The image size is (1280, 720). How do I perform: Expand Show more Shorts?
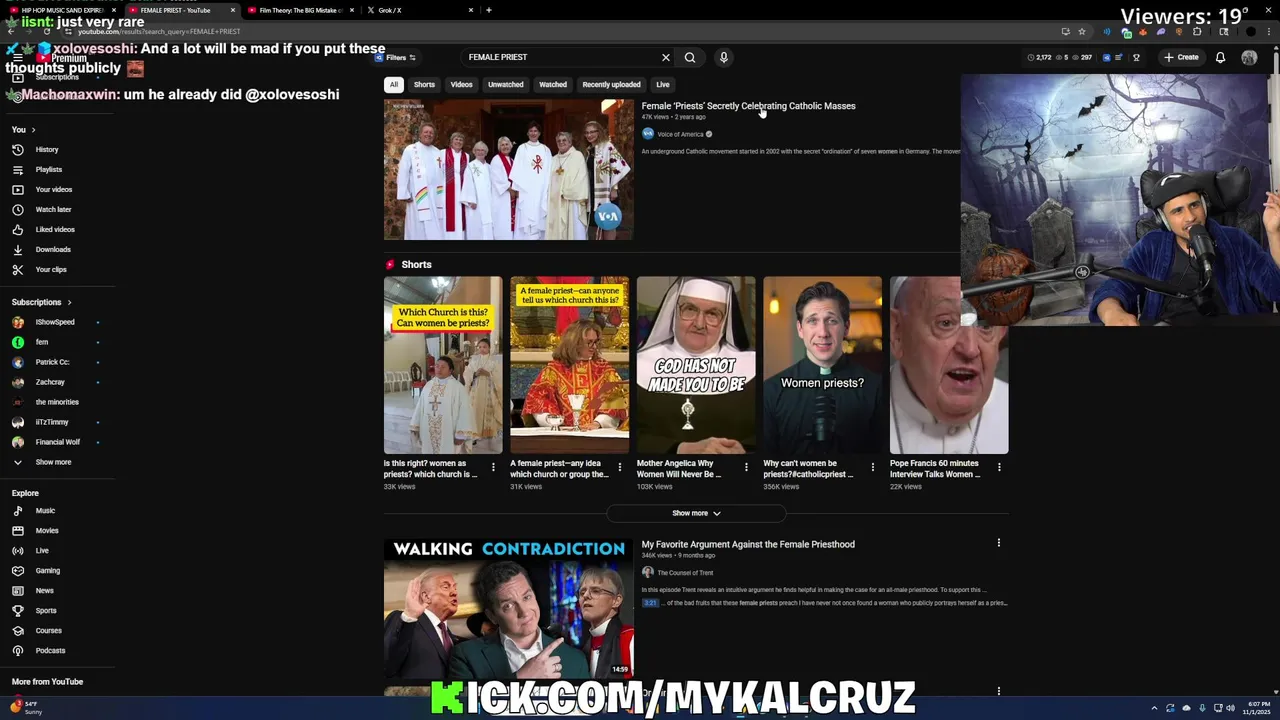click(x=696, y=513)
